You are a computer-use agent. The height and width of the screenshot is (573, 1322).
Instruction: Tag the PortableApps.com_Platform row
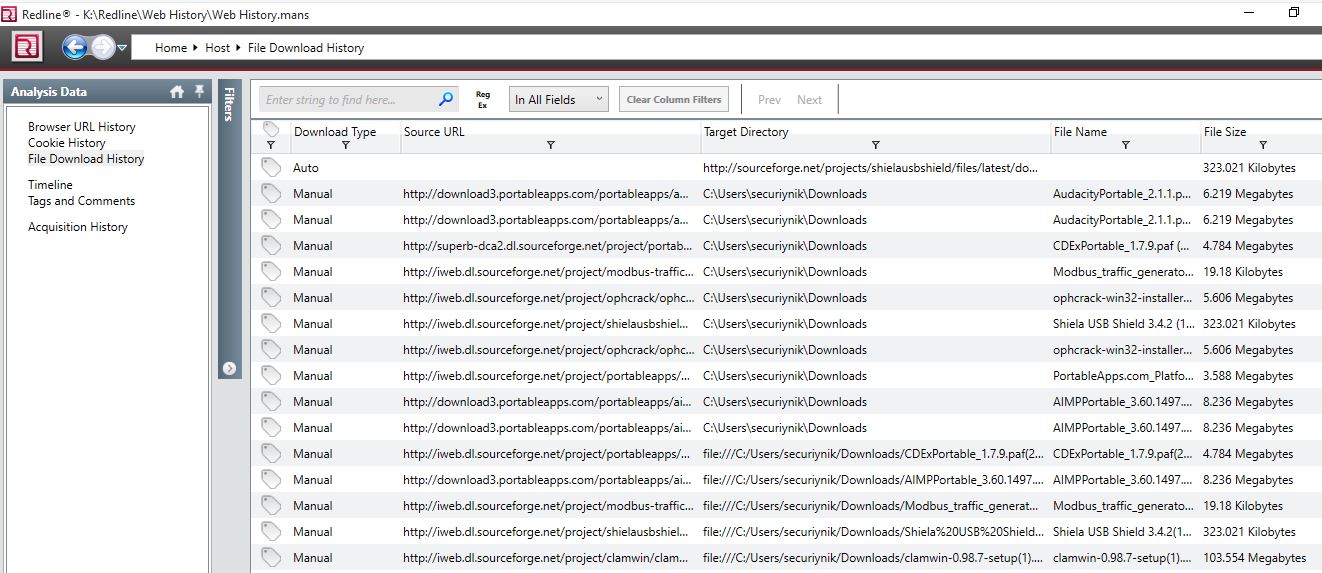point(271,375)
